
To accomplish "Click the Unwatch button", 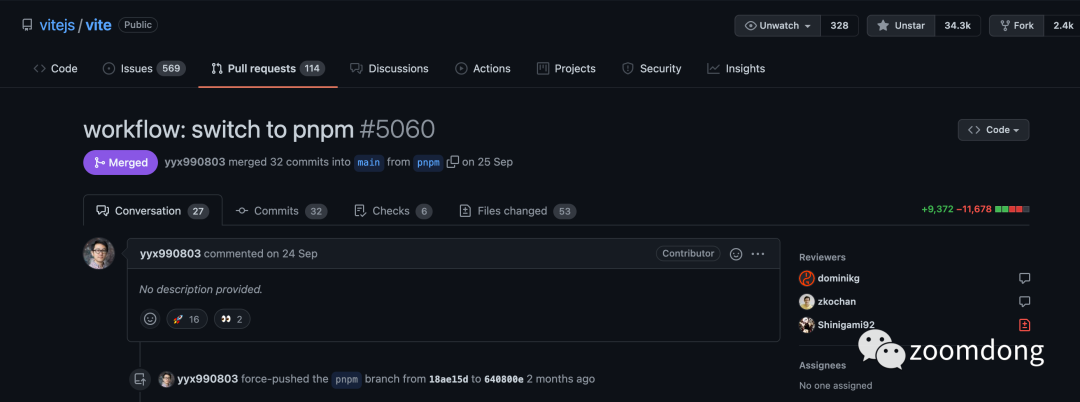I will [778, 26].
